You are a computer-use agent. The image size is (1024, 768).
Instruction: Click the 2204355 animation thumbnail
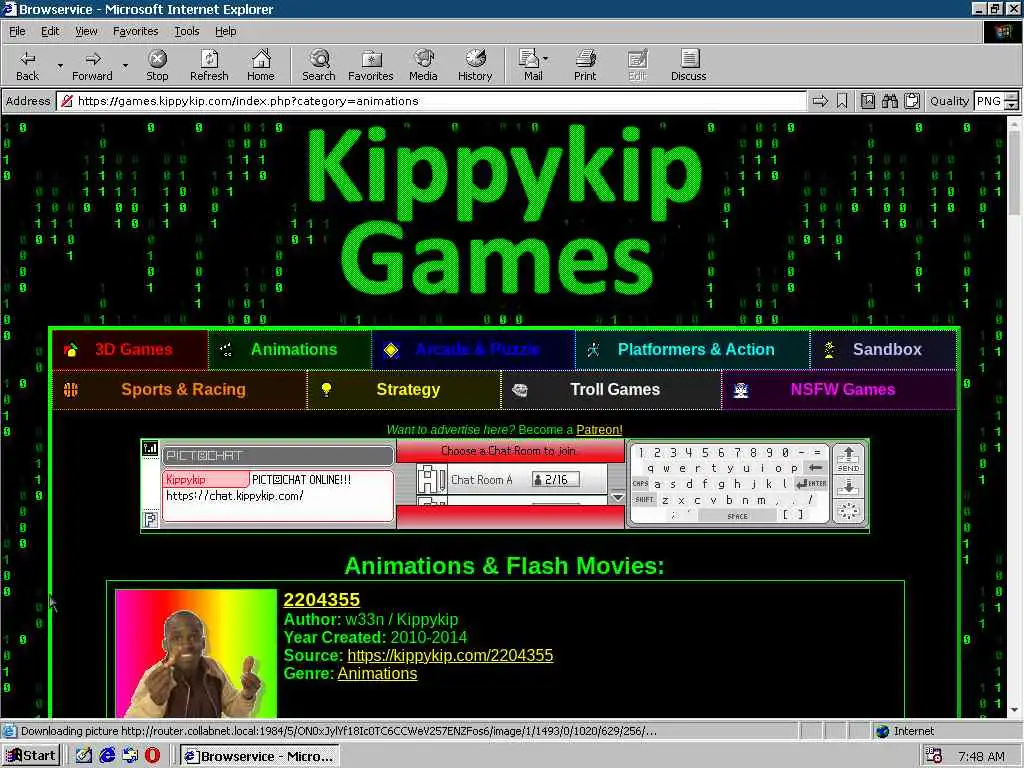[x=196, y=654]
